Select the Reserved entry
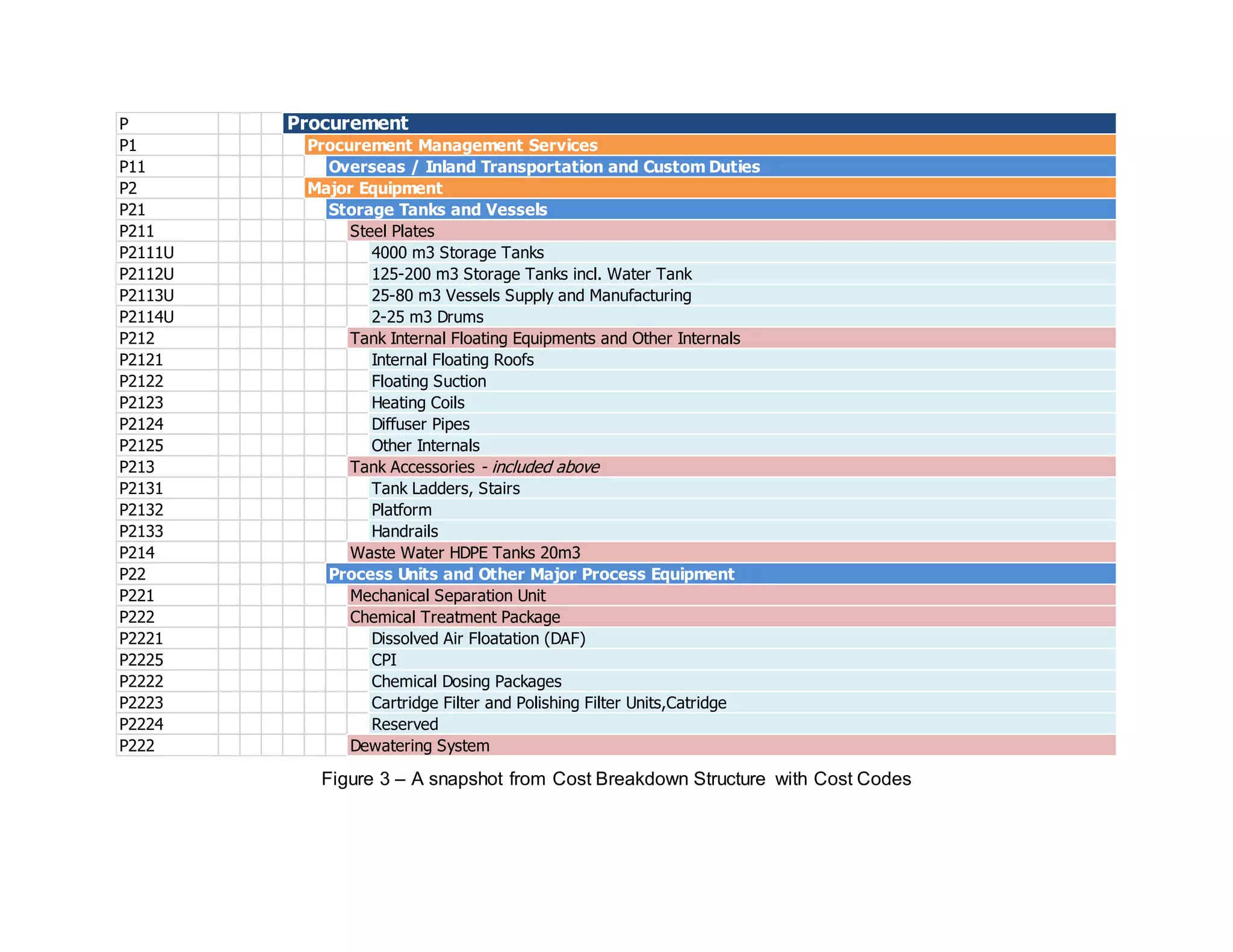 pos(742,724)
